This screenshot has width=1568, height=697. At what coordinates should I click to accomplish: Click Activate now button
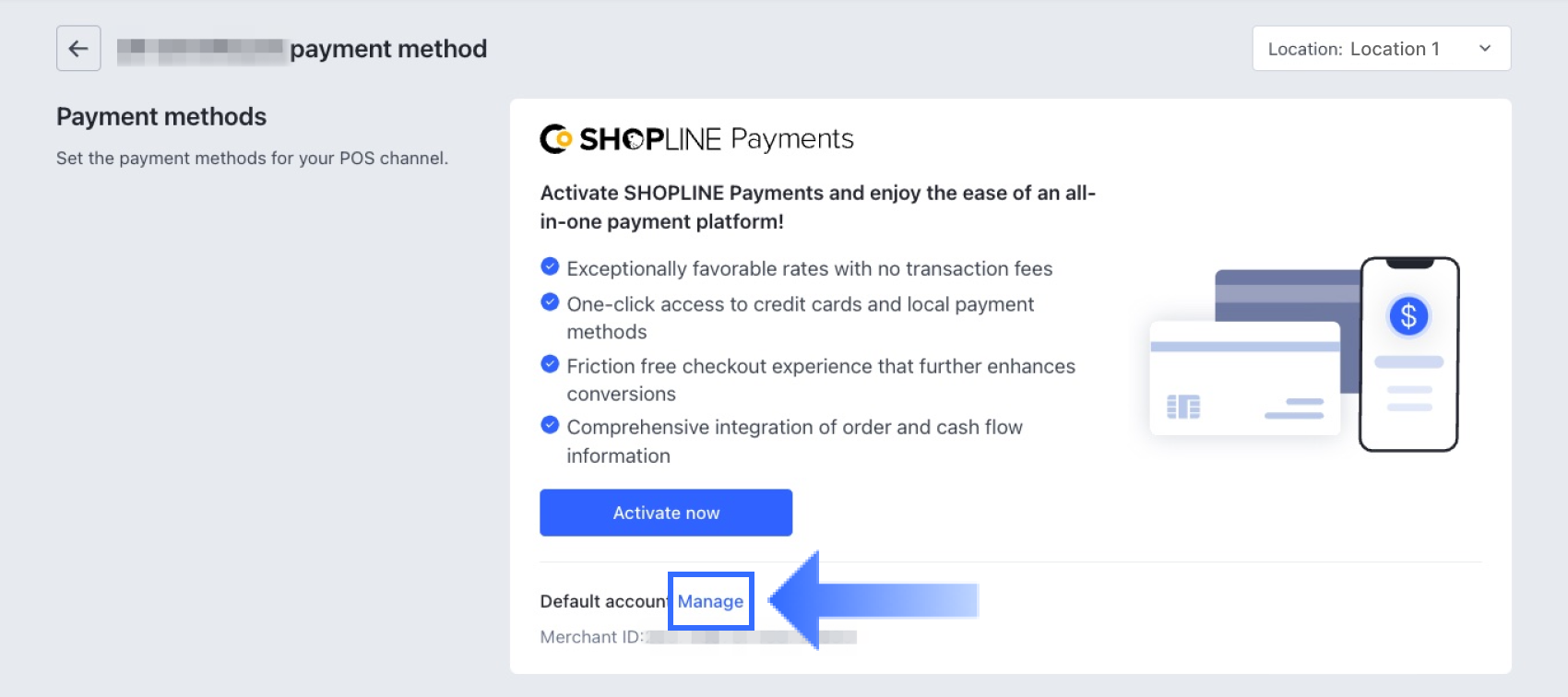click(666, 513)
